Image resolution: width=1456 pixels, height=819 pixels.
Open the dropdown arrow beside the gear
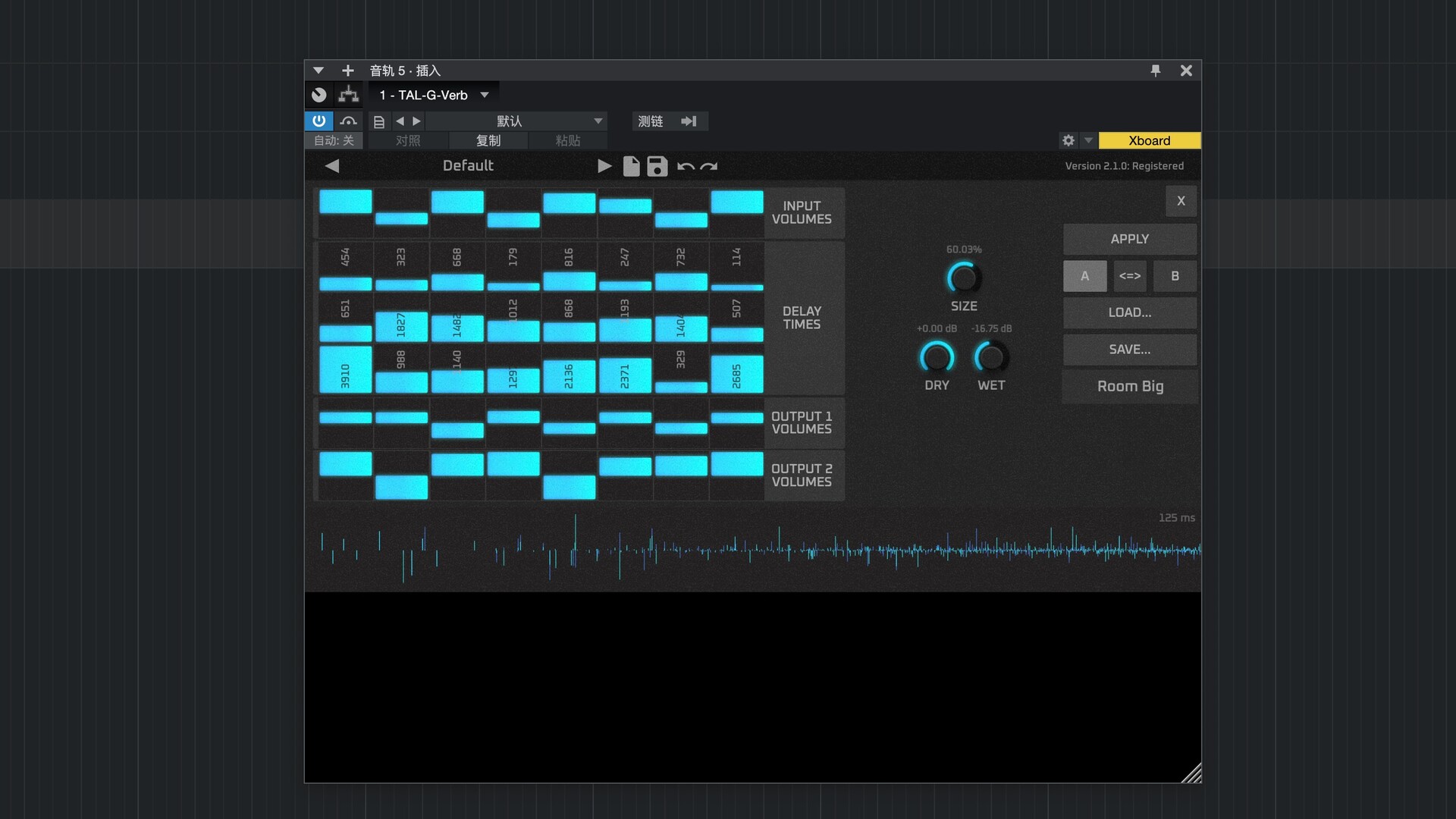pyautogui.click(x=1089, y=140)
